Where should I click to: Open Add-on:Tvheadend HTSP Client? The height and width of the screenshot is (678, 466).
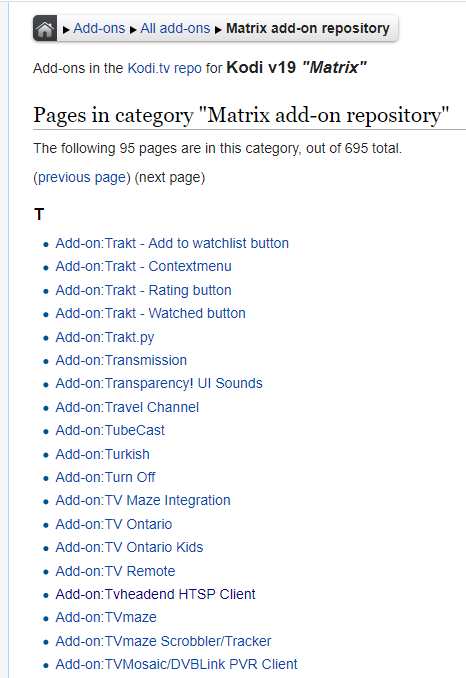tap(156, 595)
